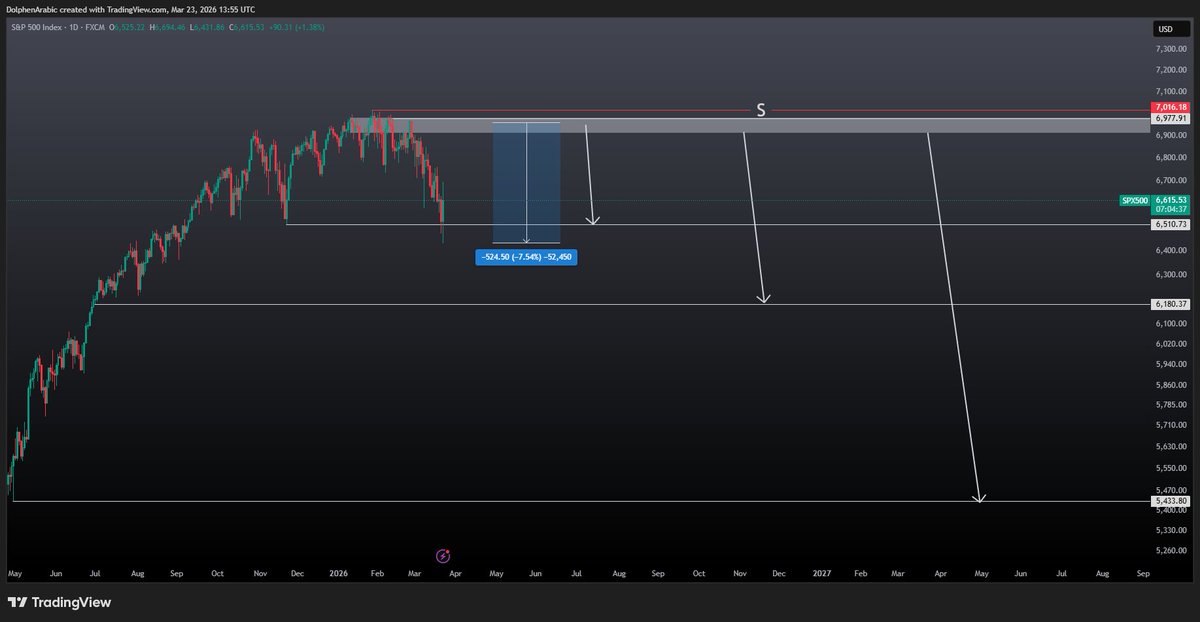
Task: Click the blue measurement label -524.50 (-7.54%)
Action: (527, 257)
